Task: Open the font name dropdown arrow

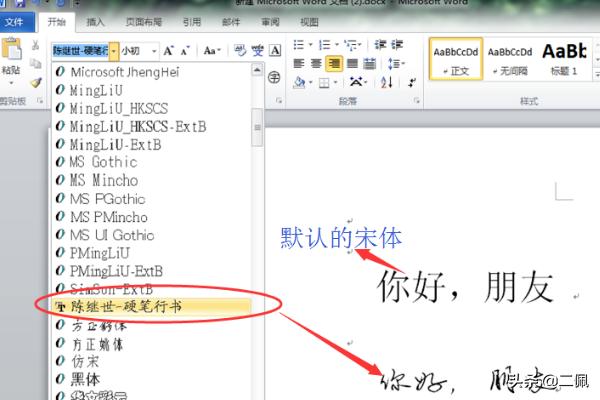Action: click(x=113, y=50)
